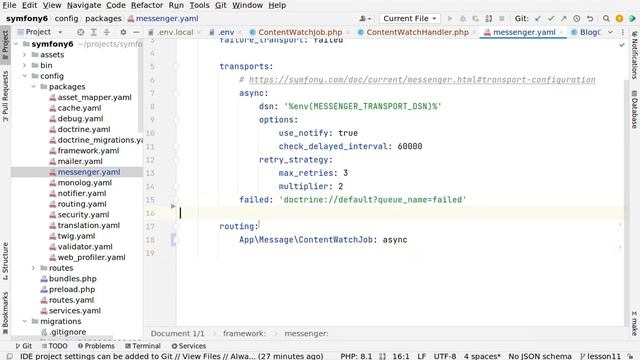Open the Structure tool window

[5, 261]
